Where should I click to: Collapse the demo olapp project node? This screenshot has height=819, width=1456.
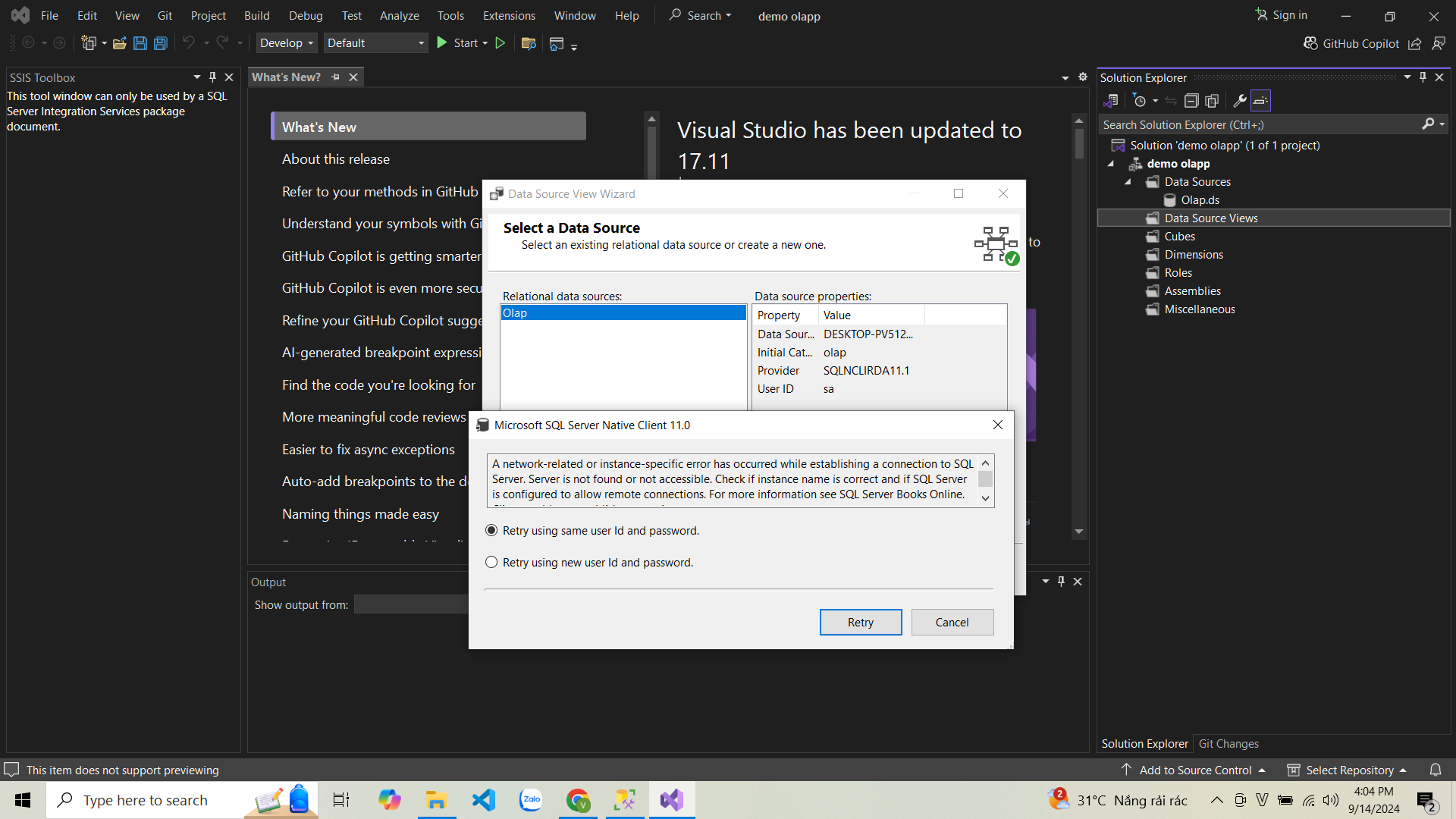[x=1111, y=164]
